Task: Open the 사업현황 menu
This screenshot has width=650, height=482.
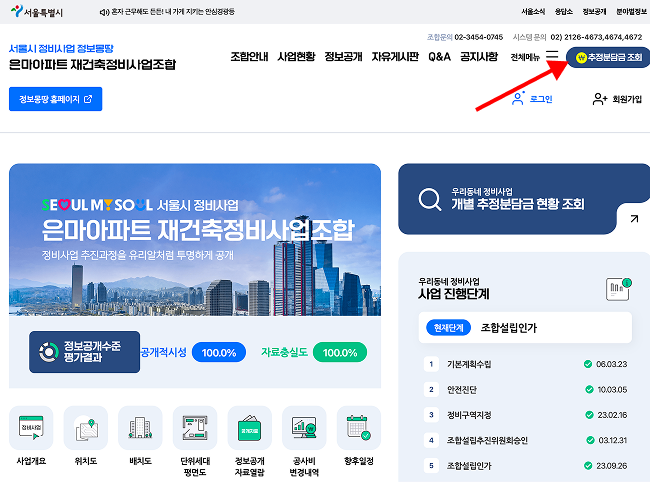Action: pos(296,56)
